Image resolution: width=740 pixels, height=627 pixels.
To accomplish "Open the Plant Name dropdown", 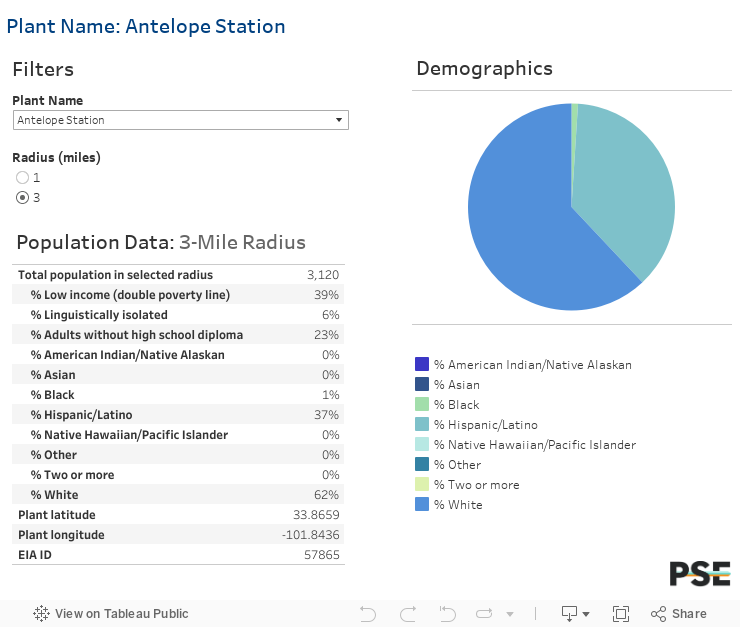I will click(181, 120).
